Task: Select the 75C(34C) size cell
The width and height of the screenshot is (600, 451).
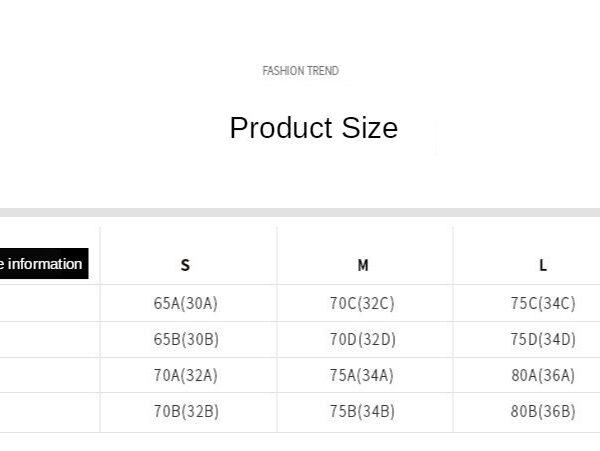Action: tap(543, 303)
